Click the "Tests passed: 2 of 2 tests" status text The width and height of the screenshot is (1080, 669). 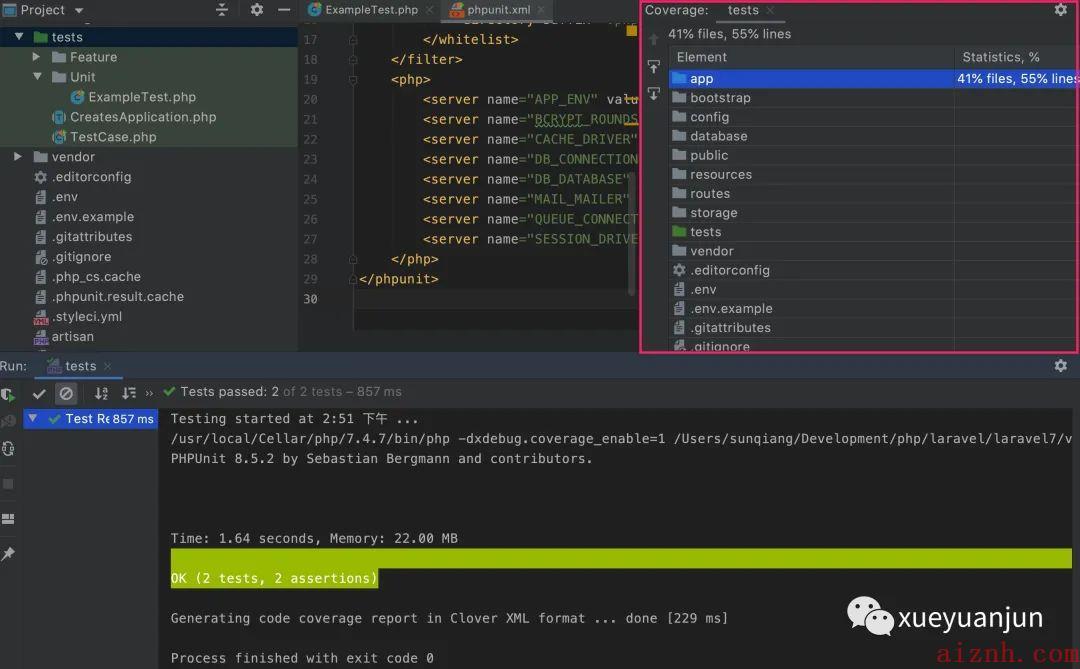(291, 392)
